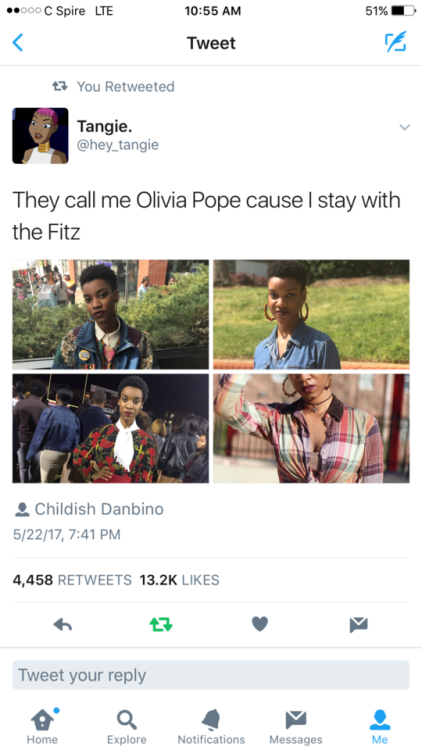422x750 pixels.
Task: Open the compose tweet quill icon
Action: pos(396,42)
